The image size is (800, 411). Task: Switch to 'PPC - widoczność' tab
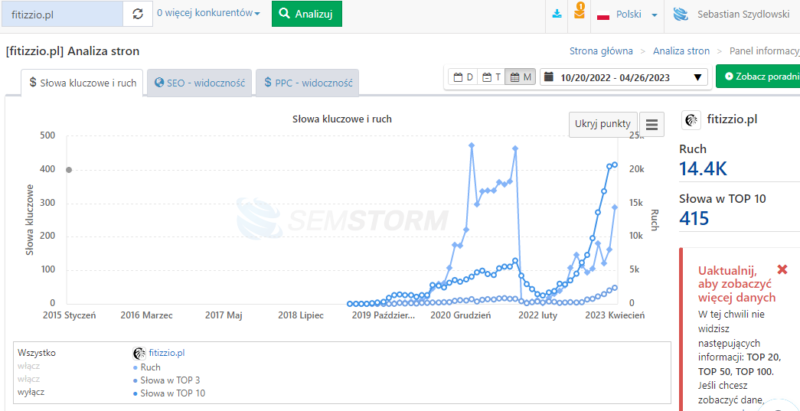tap(307, 83)
